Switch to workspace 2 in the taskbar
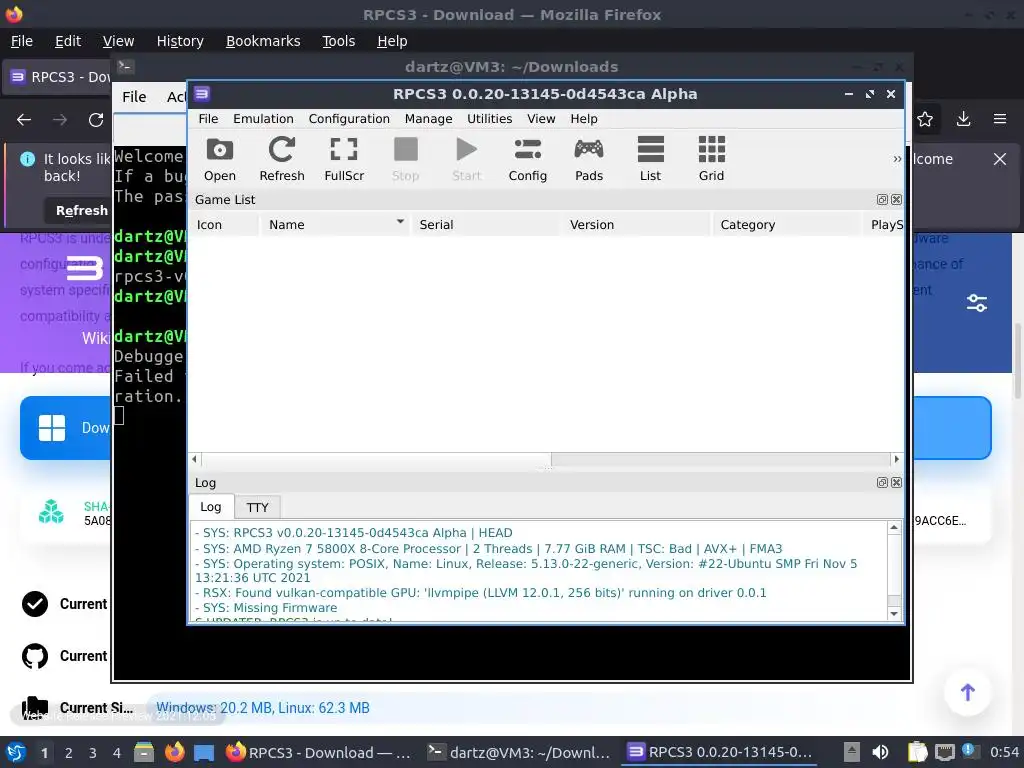This screenshot has width=1024, height=768. [69, 753]
